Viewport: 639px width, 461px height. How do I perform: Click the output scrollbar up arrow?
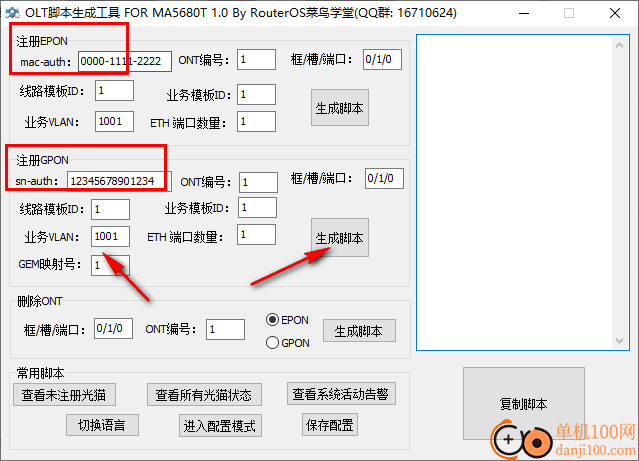620,45
